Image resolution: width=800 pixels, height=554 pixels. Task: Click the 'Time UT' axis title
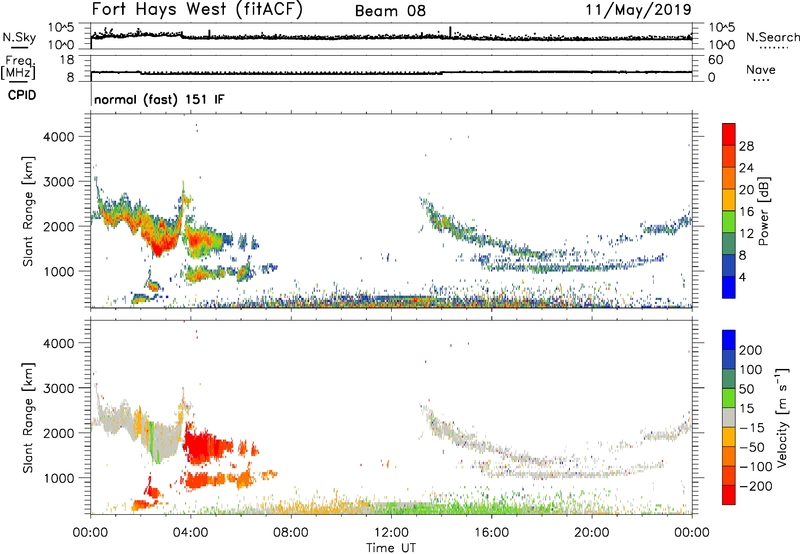point(391,548)
